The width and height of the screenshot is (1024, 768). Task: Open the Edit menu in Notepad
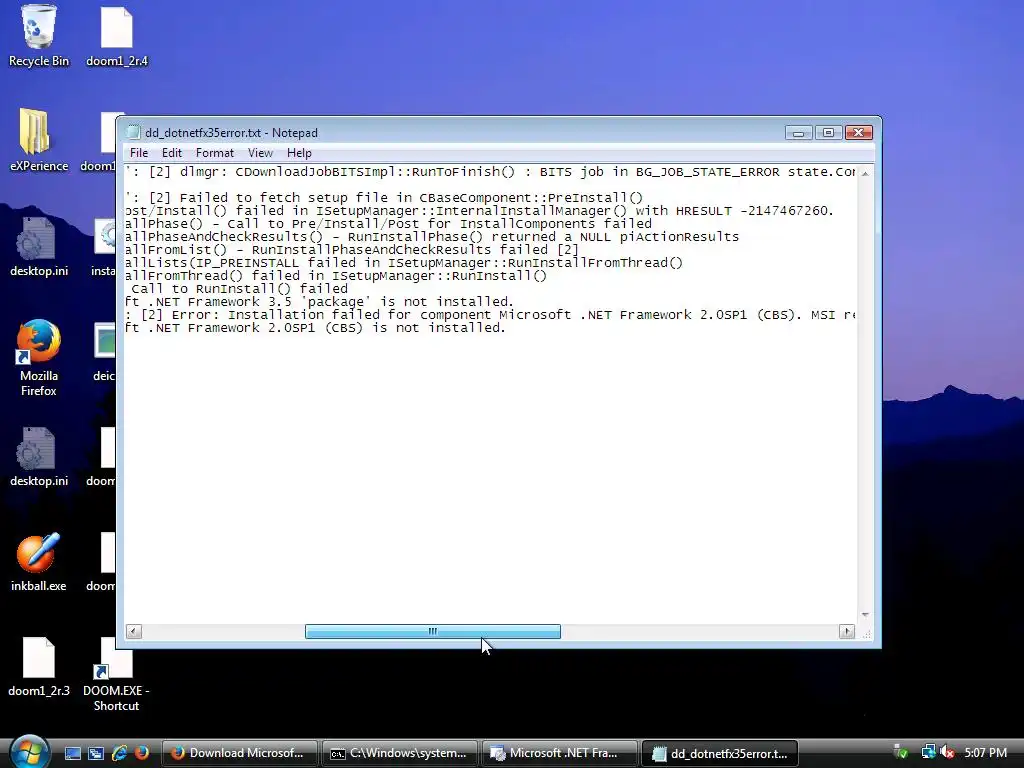pos(172,153)
